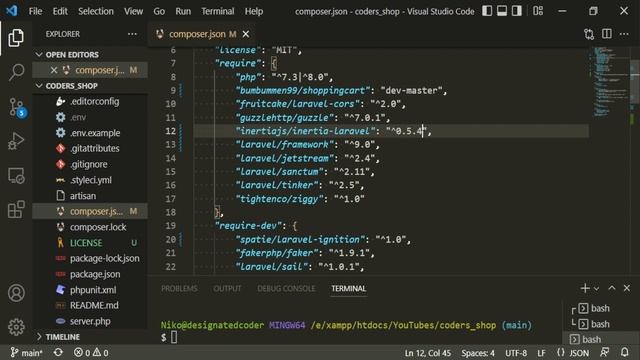Split the editor to the right
The image size is (640, 360).
pos(607,34)
